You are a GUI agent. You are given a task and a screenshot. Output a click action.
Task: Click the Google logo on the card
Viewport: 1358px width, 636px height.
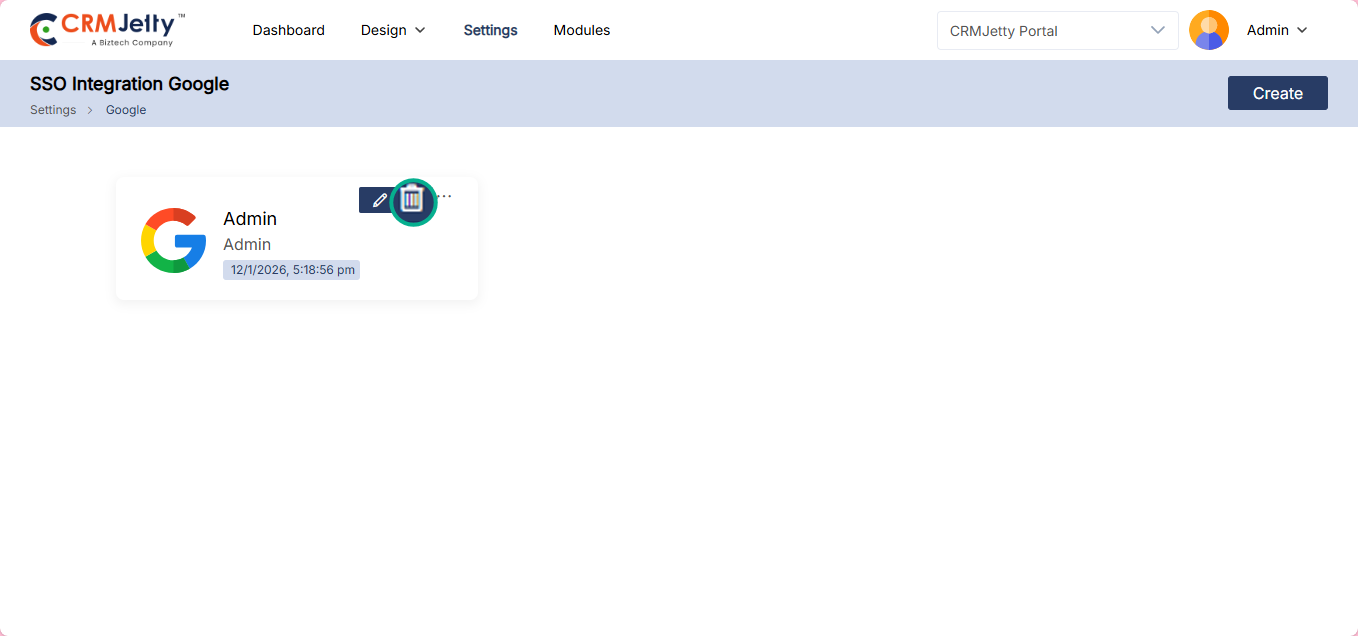point(174,240)
